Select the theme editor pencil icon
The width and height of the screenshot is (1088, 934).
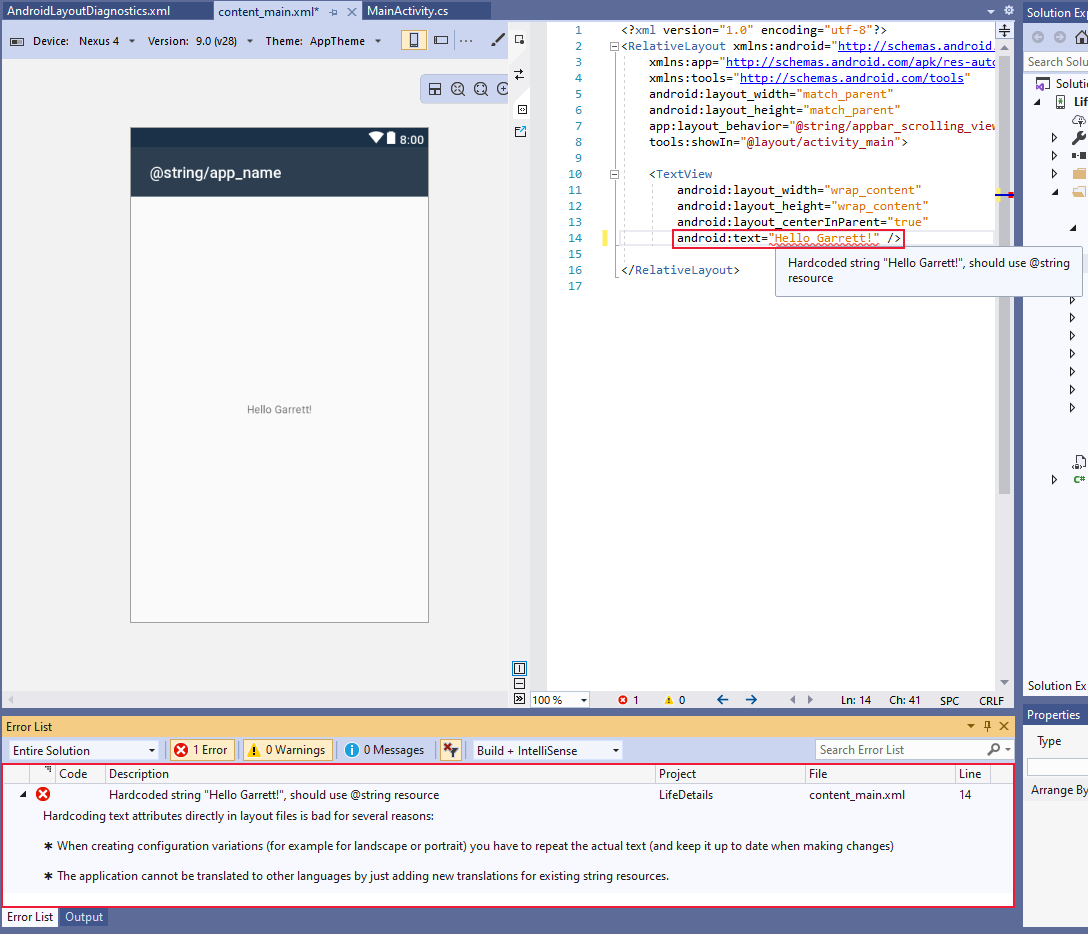[x=497, y=41]
